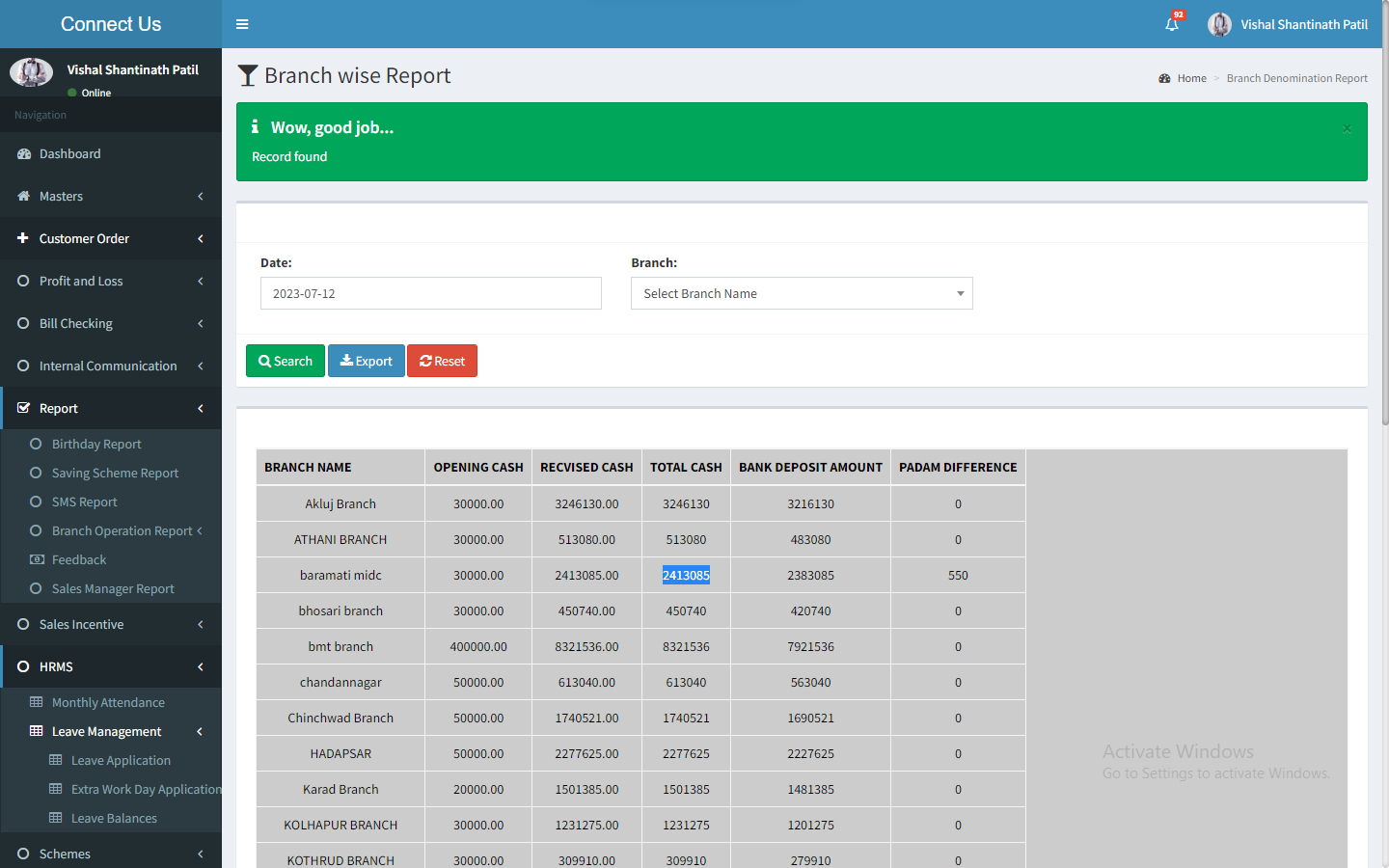Screen dimensions: 1389x868
Task: Click the blue Export button
Action: (367, 361)
